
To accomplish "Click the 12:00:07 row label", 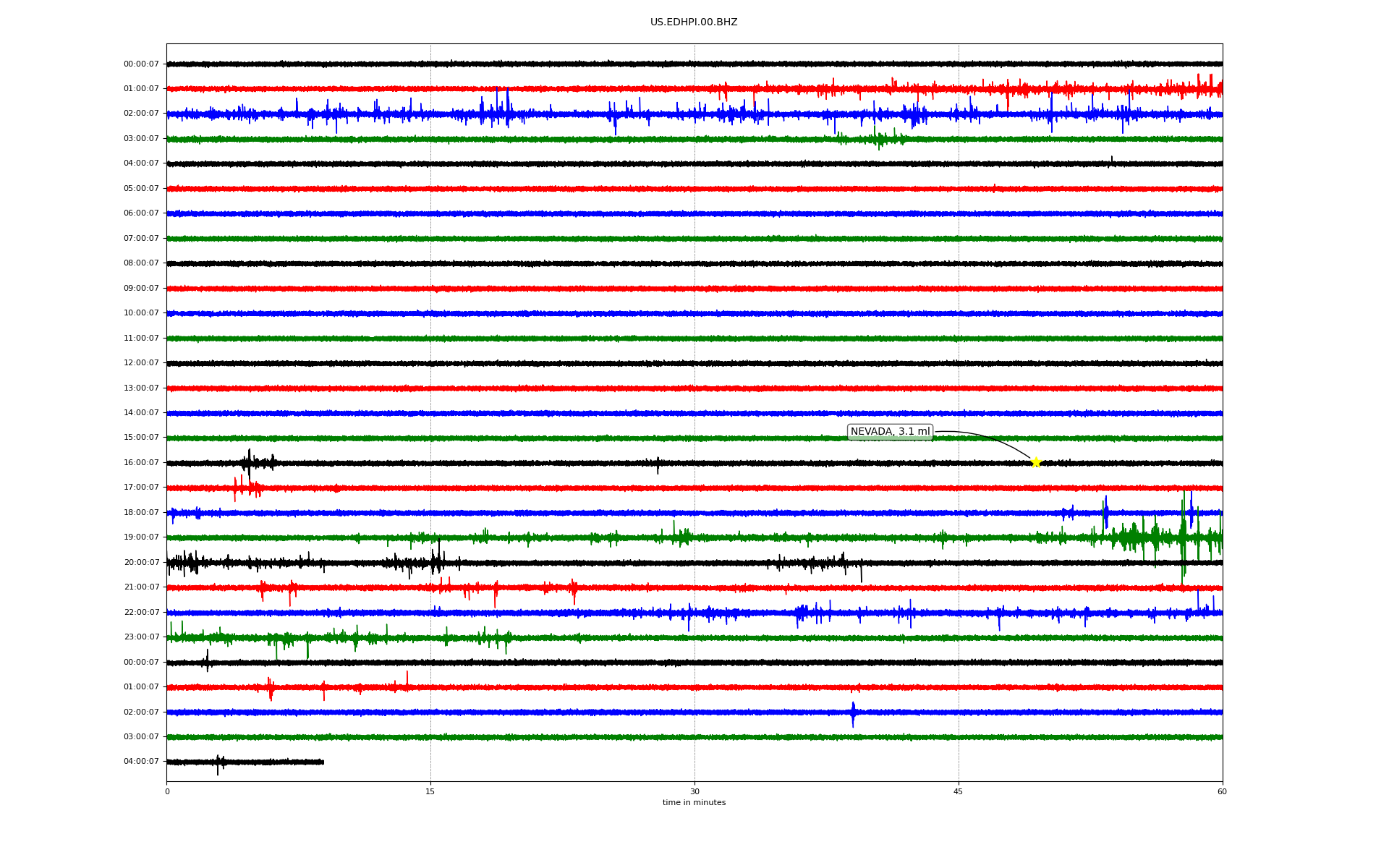I will (x=141, y=363).
